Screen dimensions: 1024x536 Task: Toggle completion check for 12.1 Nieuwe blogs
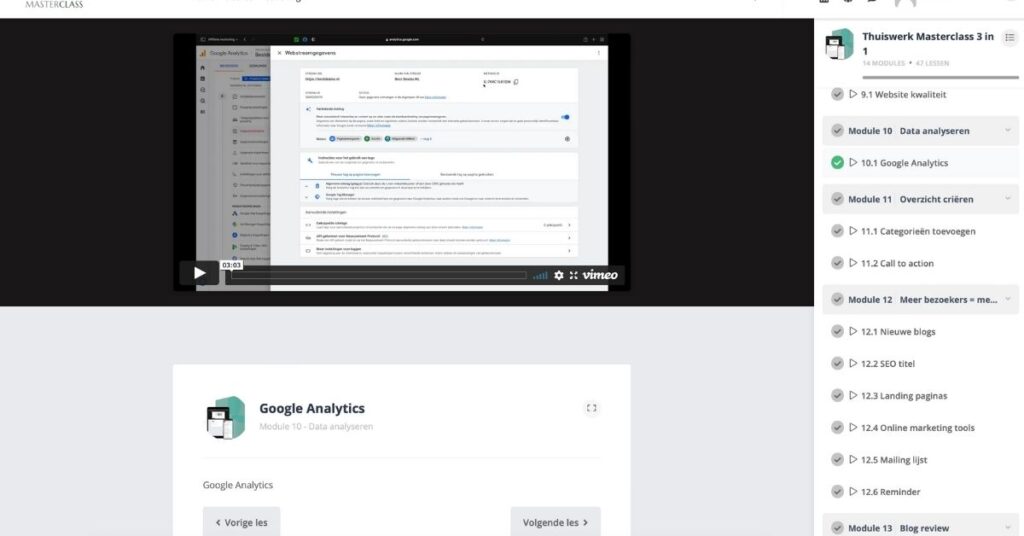[x=837, y=332]
